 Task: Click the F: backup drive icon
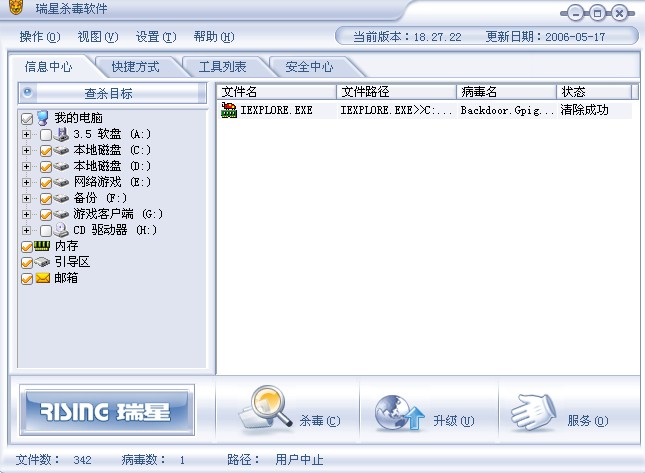61,198
